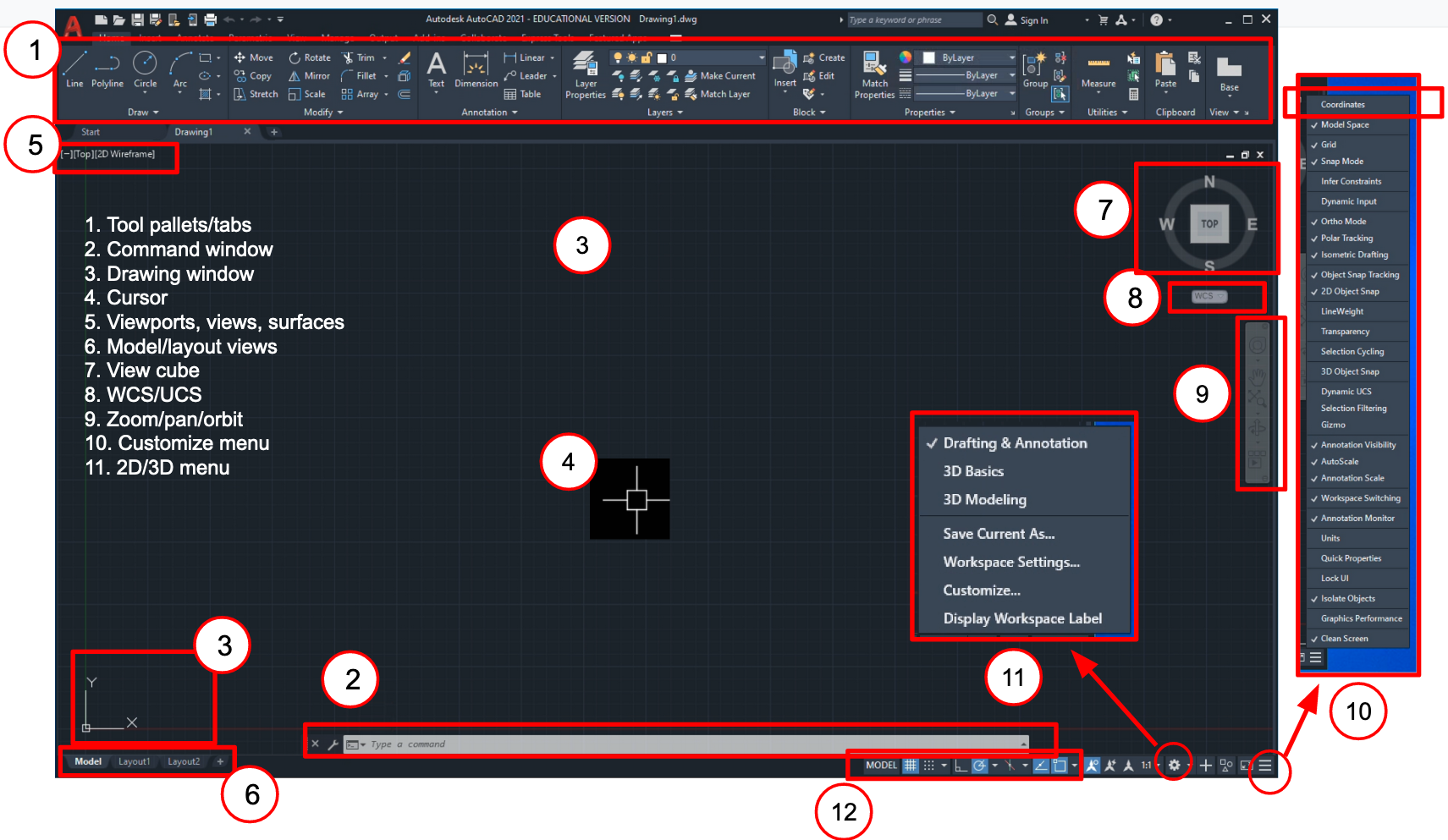Open the layer selection dropdown
Image resolution: width=1448 pixels, height=840 pixels.
click(x=689, y=58)
